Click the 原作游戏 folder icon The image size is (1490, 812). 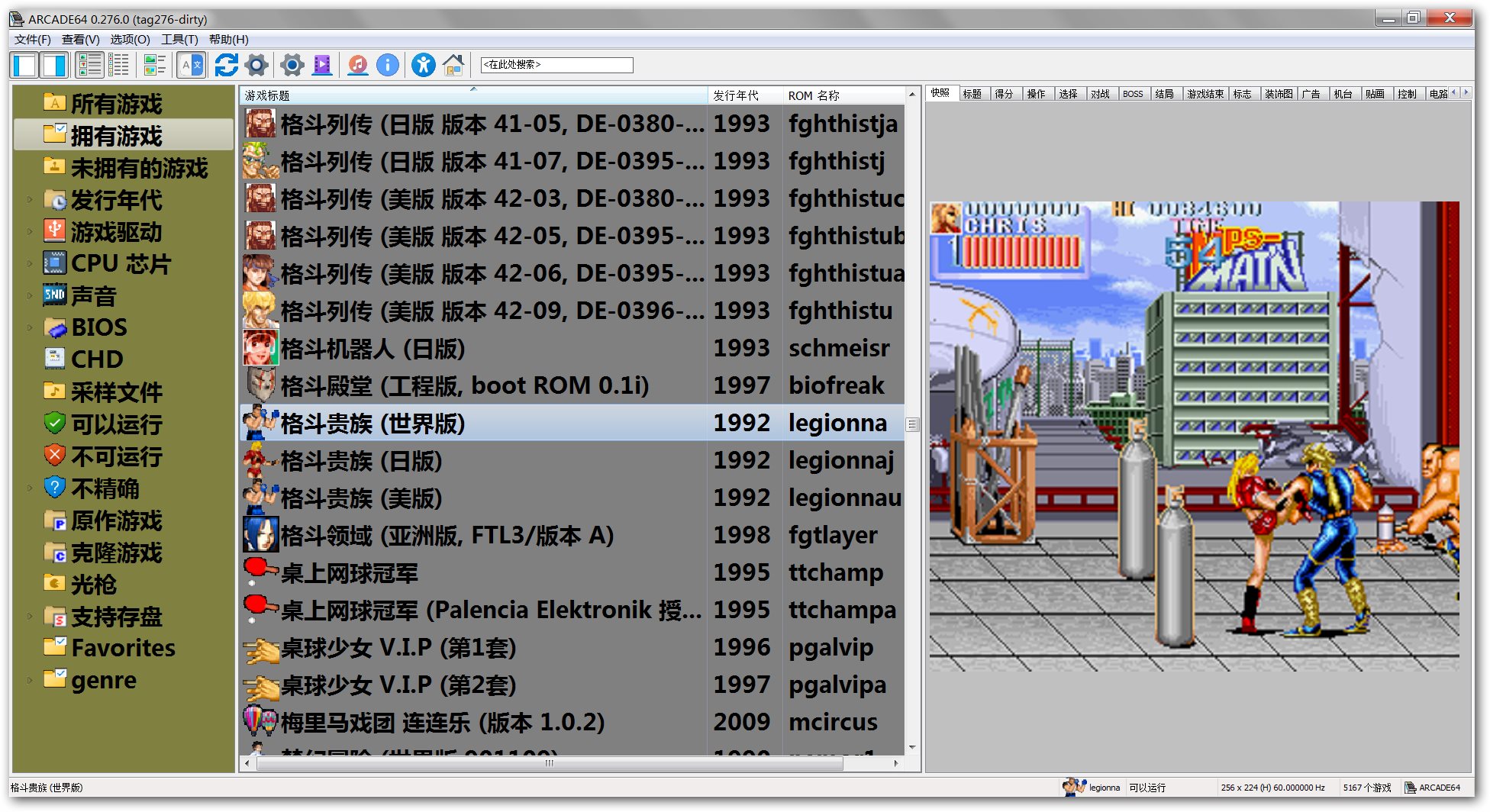pos(55,520)
